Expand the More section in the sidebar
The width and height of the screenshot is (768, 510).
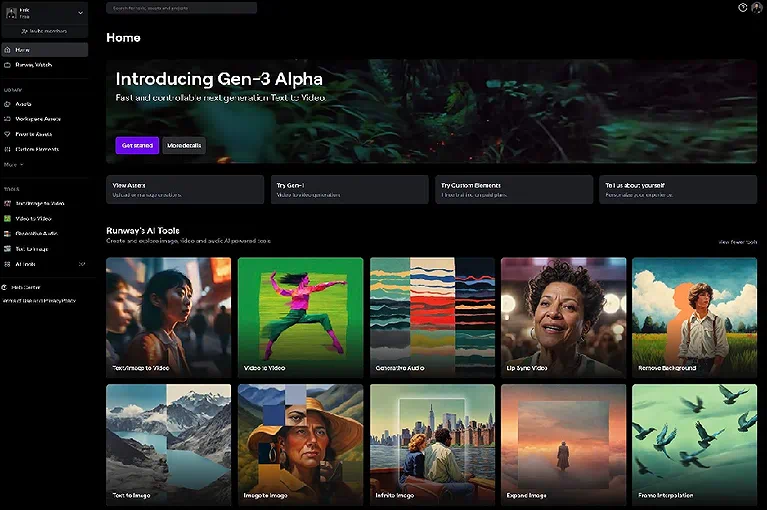[x=13, y=165]
